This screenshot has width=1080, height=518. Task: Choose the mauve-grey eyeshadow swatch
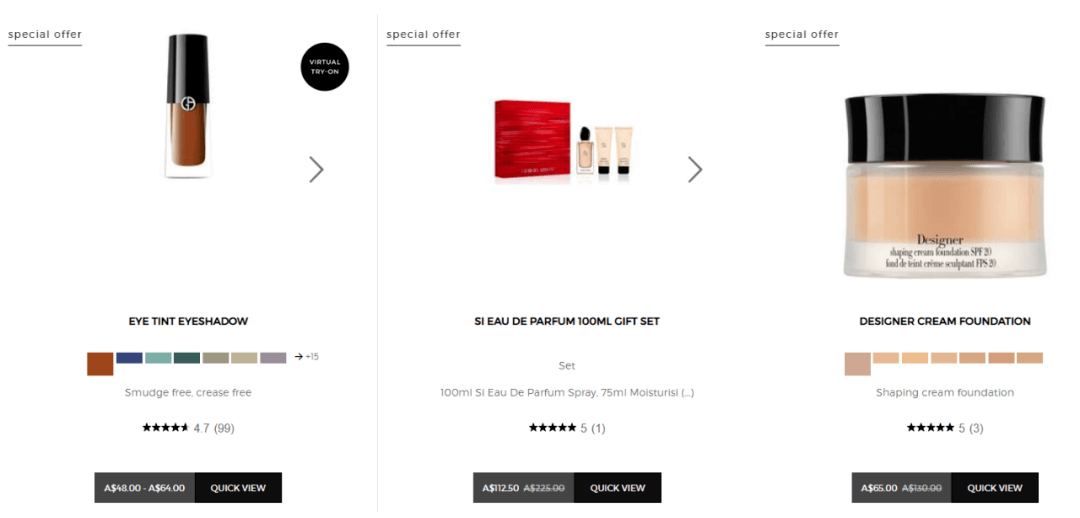(x=273, y=358)
